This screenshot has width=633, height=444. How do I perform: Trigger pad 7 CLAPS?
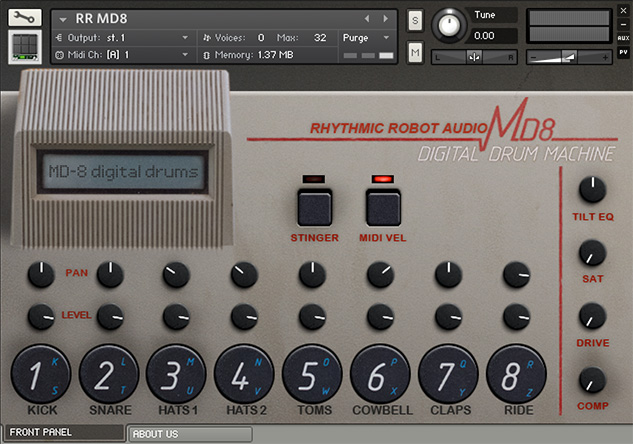coord(448,374)
